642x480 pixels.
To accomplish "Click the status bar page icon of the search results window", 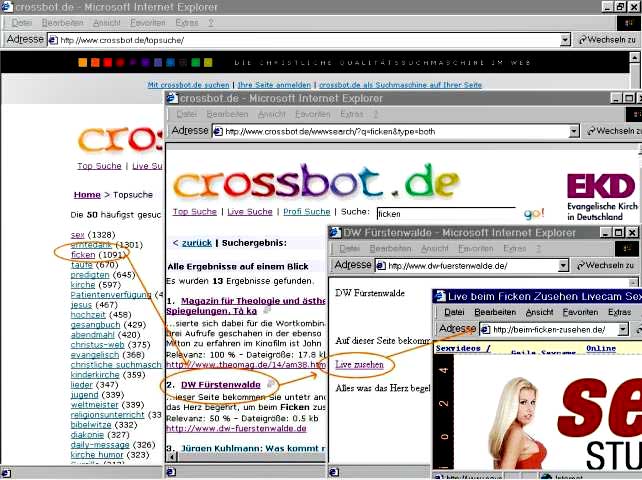I will coord(172,472).
